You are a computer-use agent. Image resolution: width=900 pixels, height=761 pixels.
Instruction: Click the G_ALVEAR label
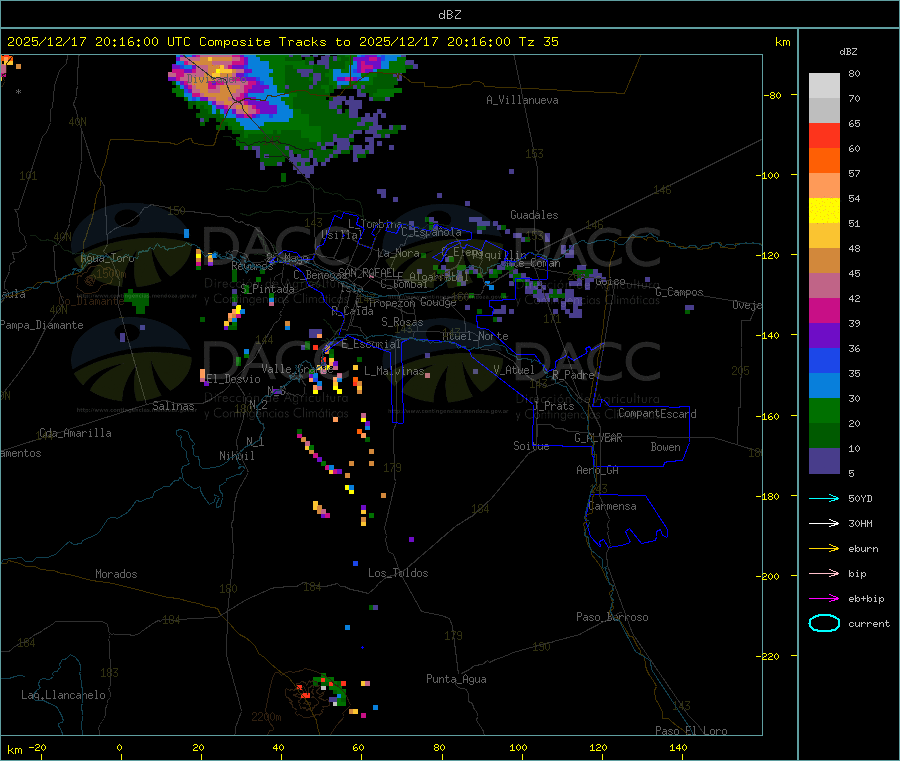(x=598, y=438)
